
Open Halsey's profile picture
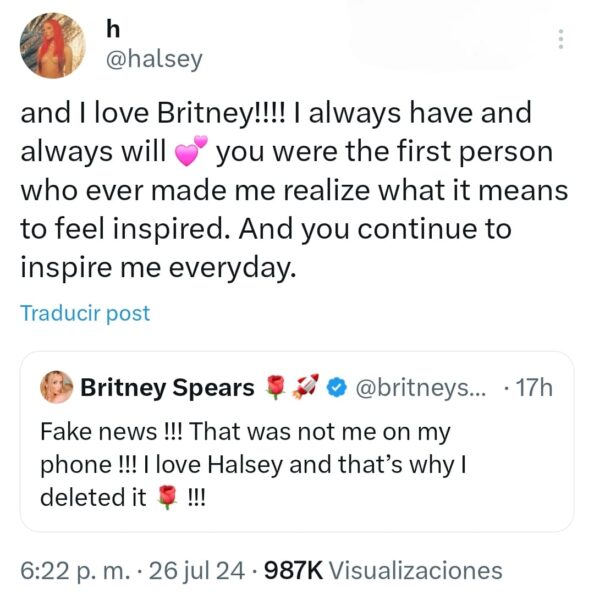(53, 46)
